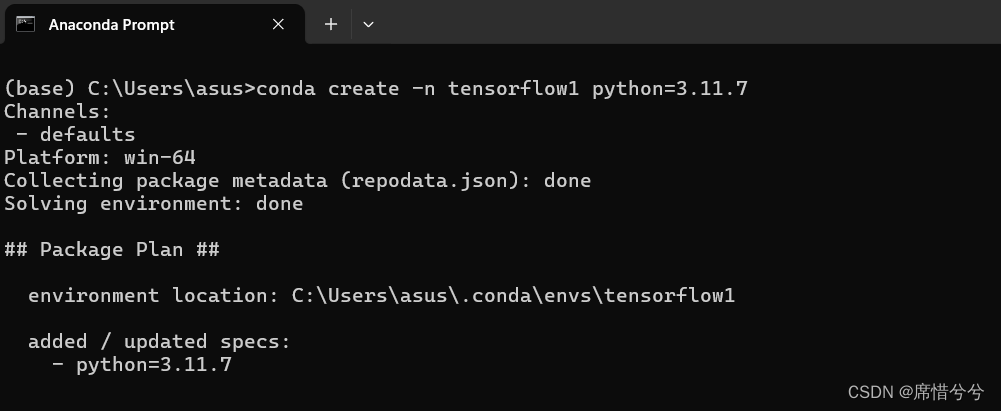This screenshot has height=411, width=1001.
Task: Click the conda create command text
Action: click(502, 88)
